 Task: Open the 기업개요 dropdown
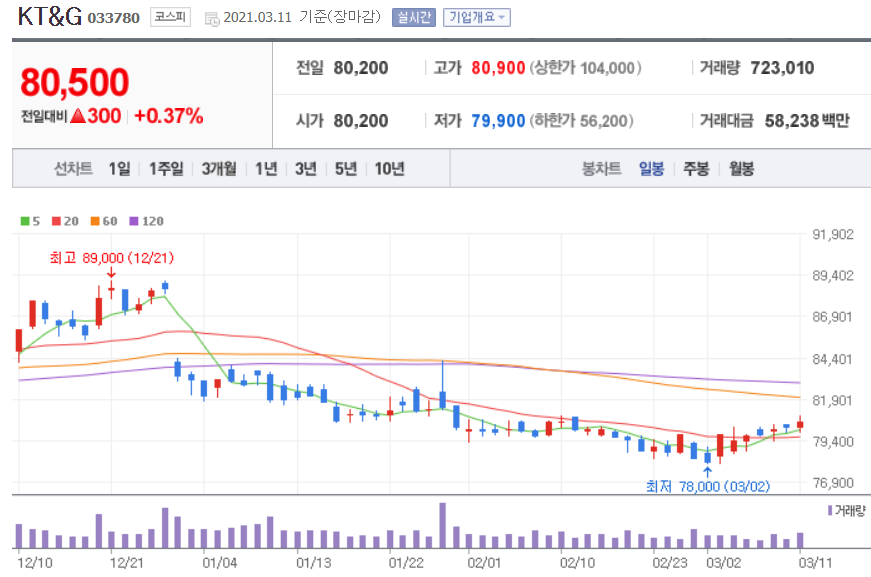[477, 17]
